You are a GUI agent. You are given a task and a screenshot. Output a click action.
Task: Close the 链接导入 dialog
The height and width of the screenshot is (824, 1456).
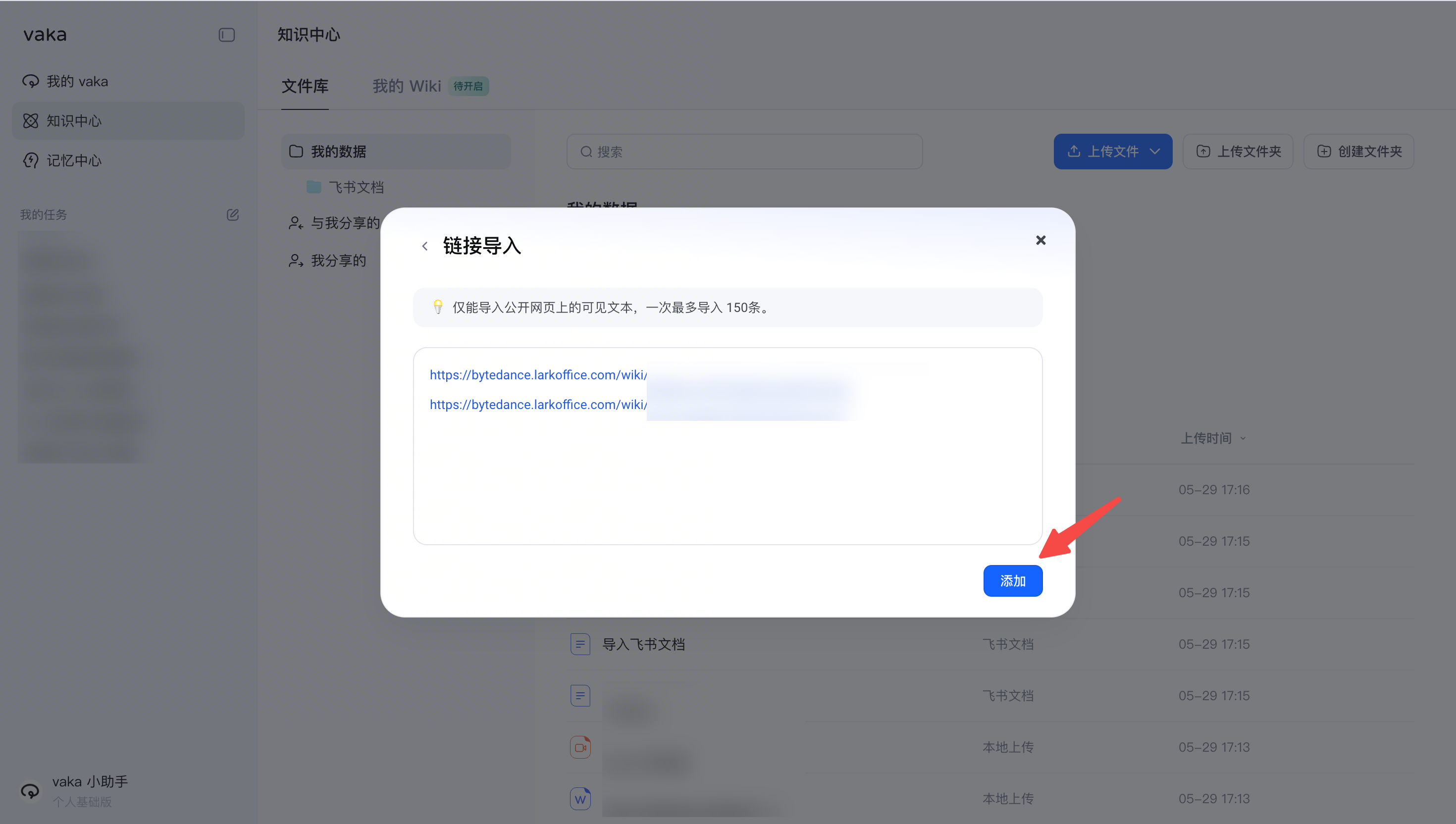coord(1040,240)
